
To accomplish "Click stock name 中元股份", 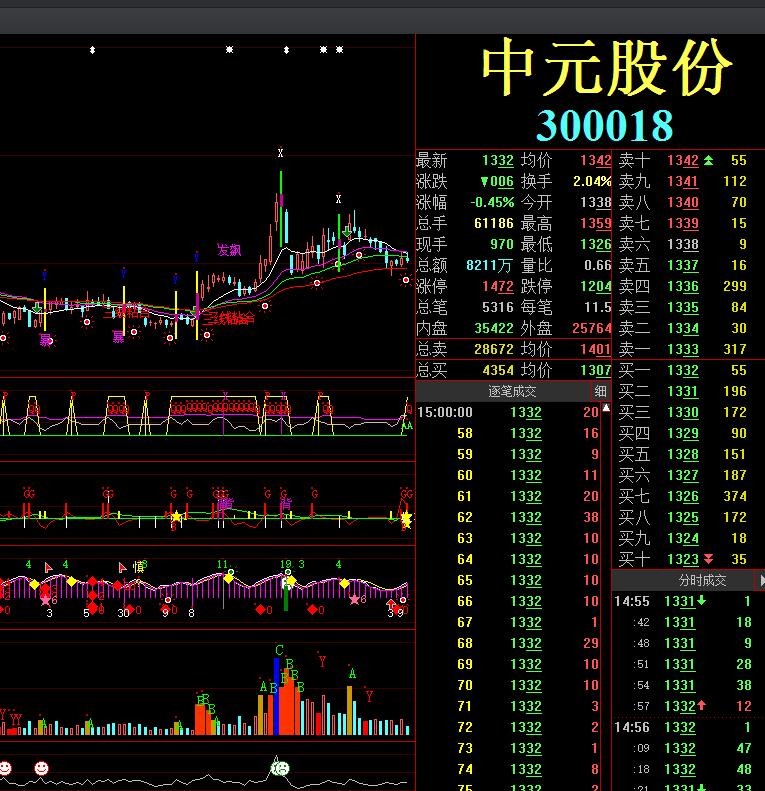I will point(607,68).
